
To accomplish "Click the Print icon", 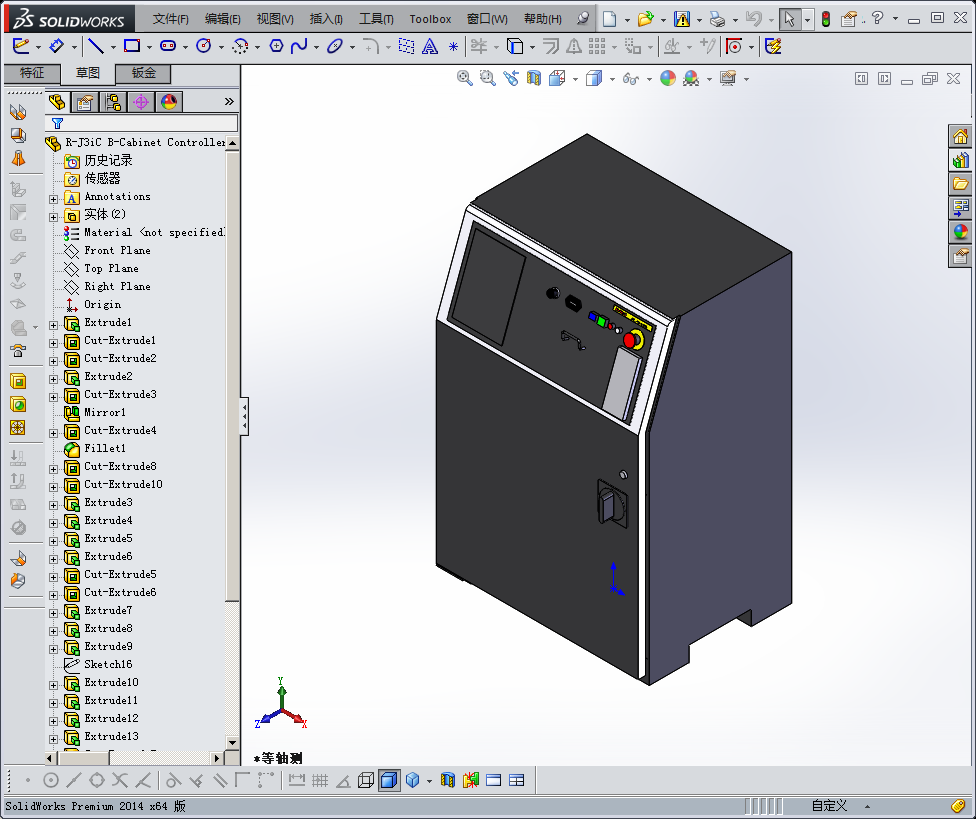I will tap(718, 19).
